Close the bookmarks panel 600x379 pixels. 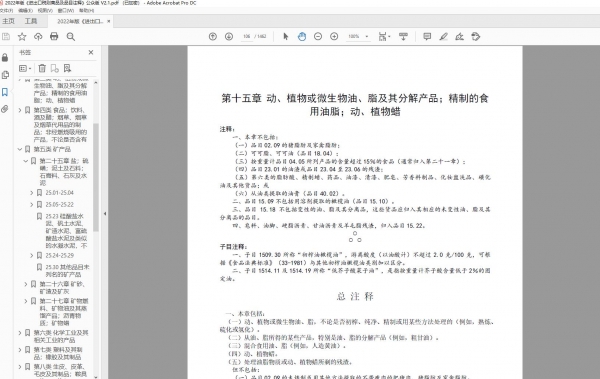coord(91,52)
